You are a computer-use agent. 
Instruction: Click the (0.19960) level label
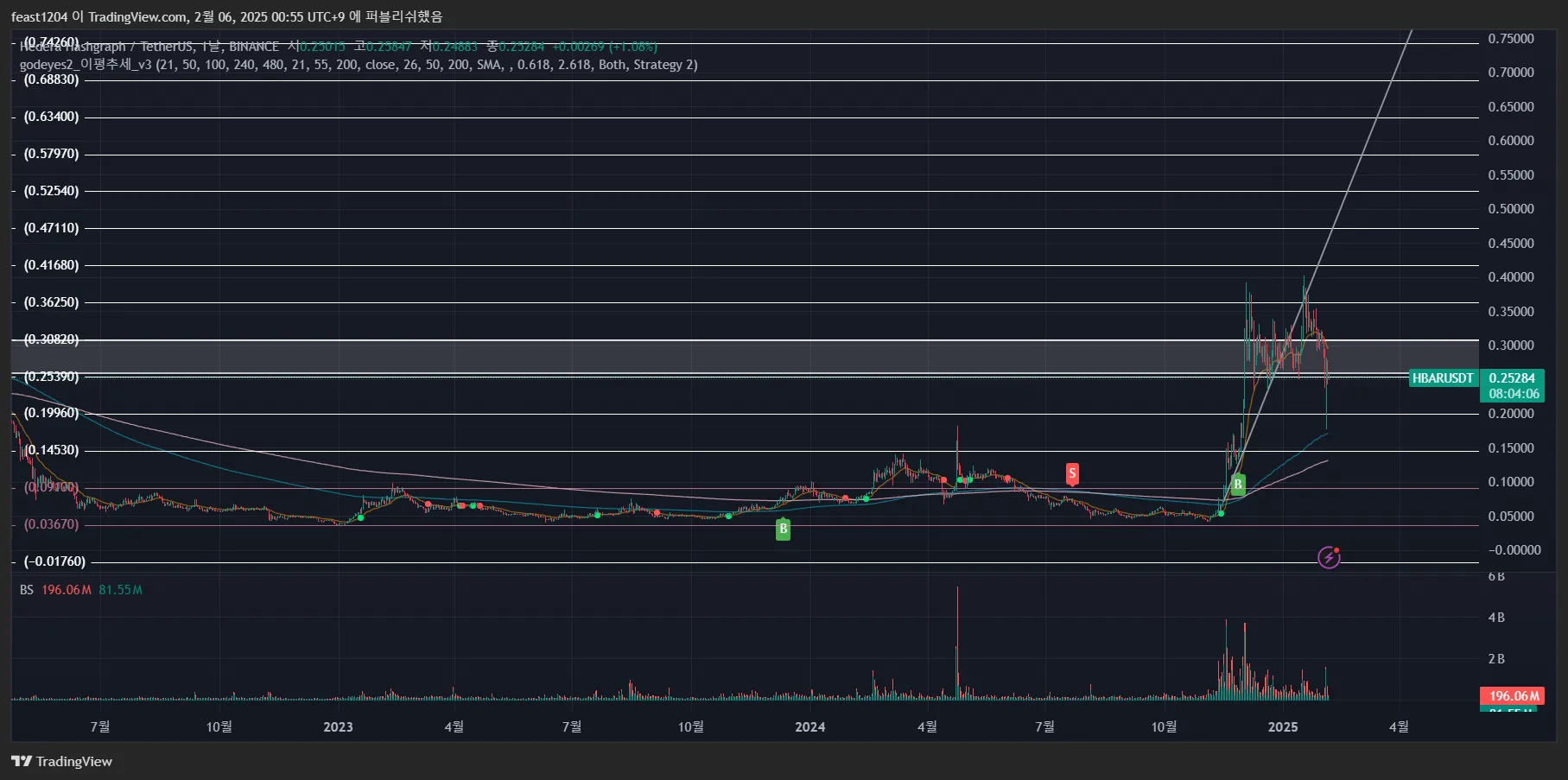(51, 413)
